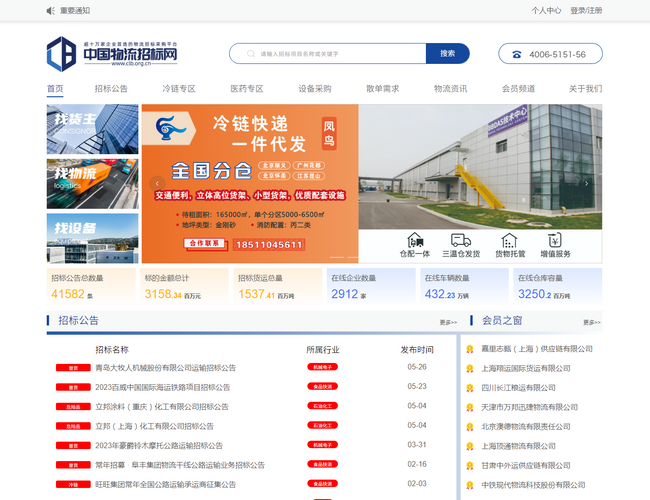Open the 青岛大牧人机械股份有限公司运输招标公告 listing

click(x=165, y=367)
